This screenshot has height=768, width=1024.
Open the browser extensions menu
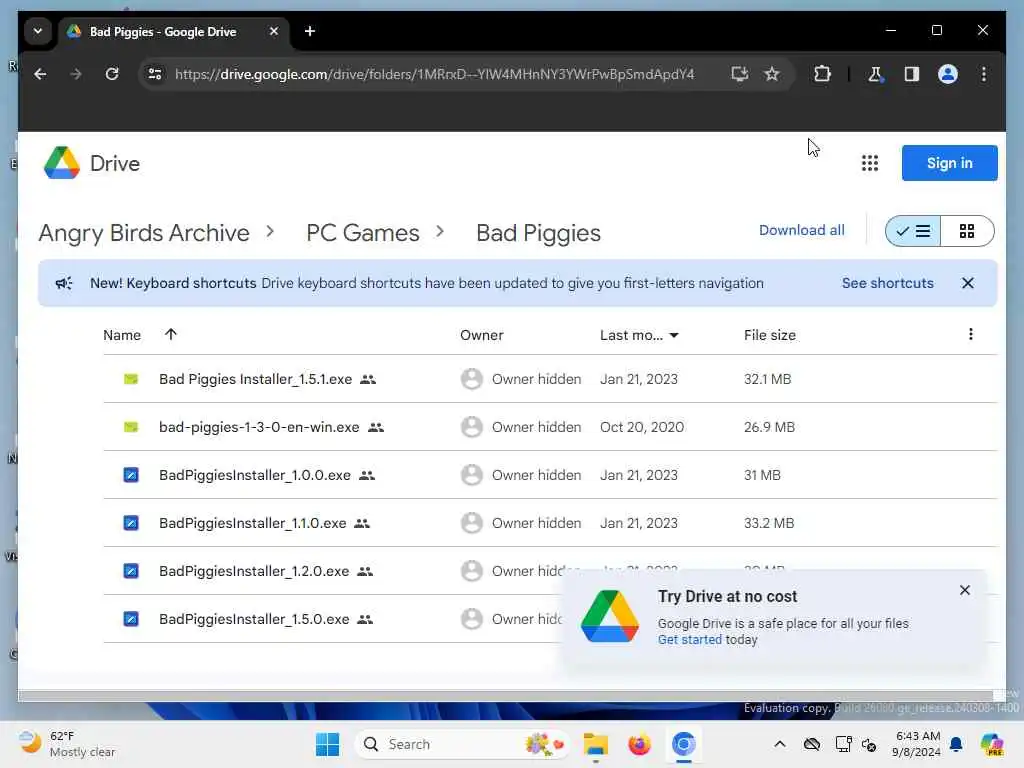click(x=822, y=74)
